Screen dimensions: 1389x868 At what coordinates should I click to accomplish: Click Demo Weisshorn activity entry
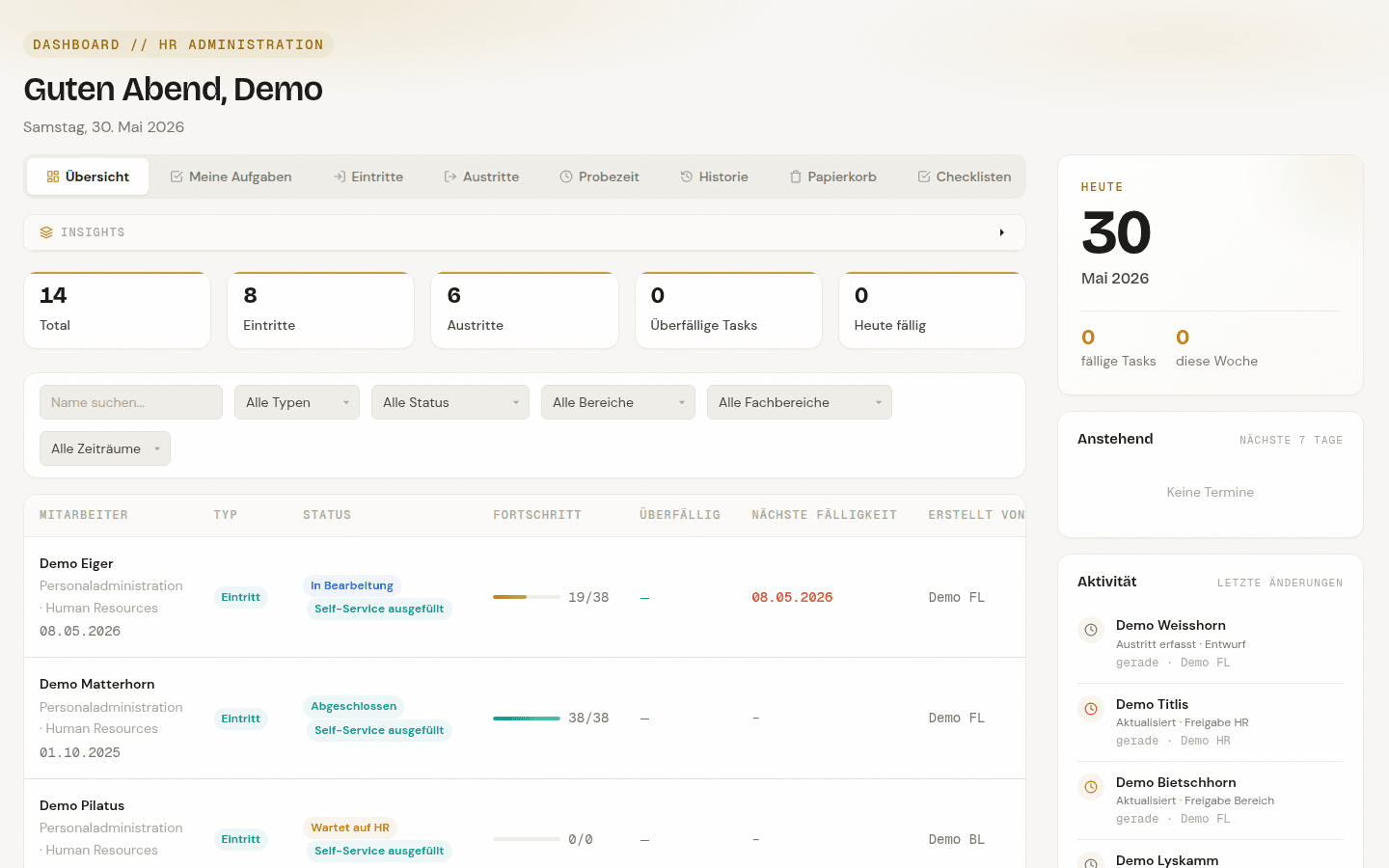pos(1211,643)
